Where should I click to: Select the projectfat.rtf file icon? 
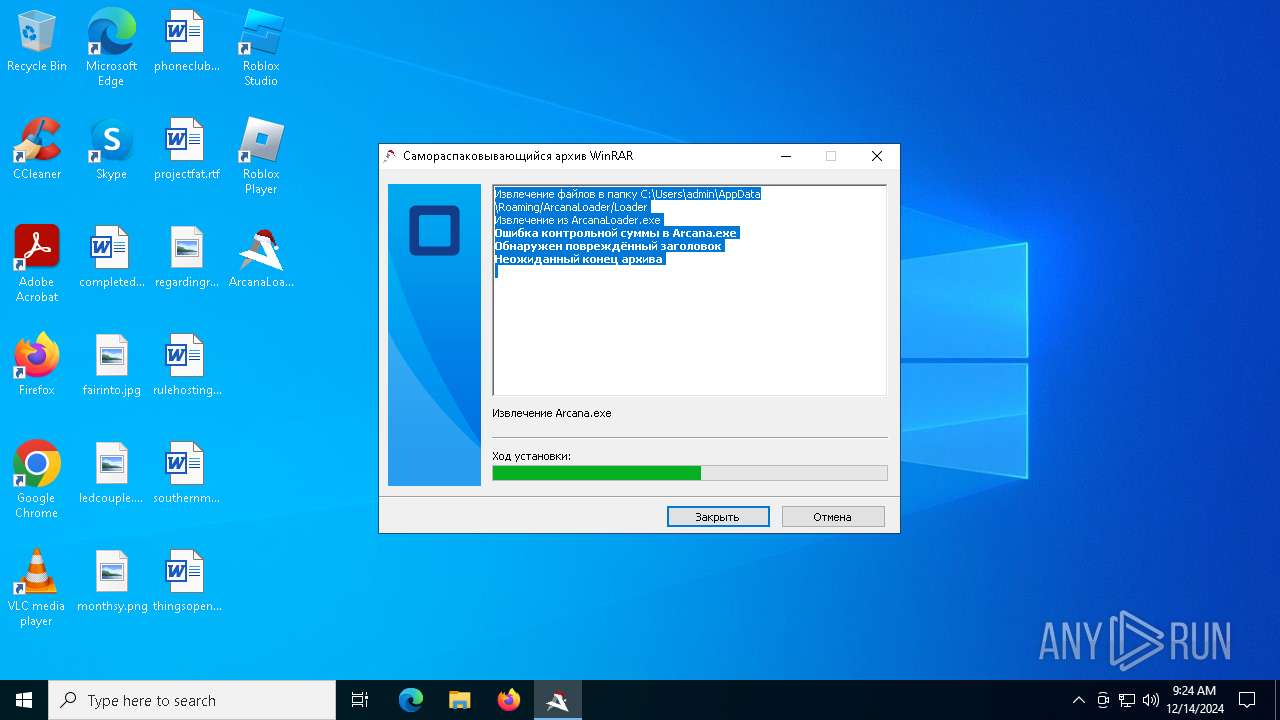[186, 148]
